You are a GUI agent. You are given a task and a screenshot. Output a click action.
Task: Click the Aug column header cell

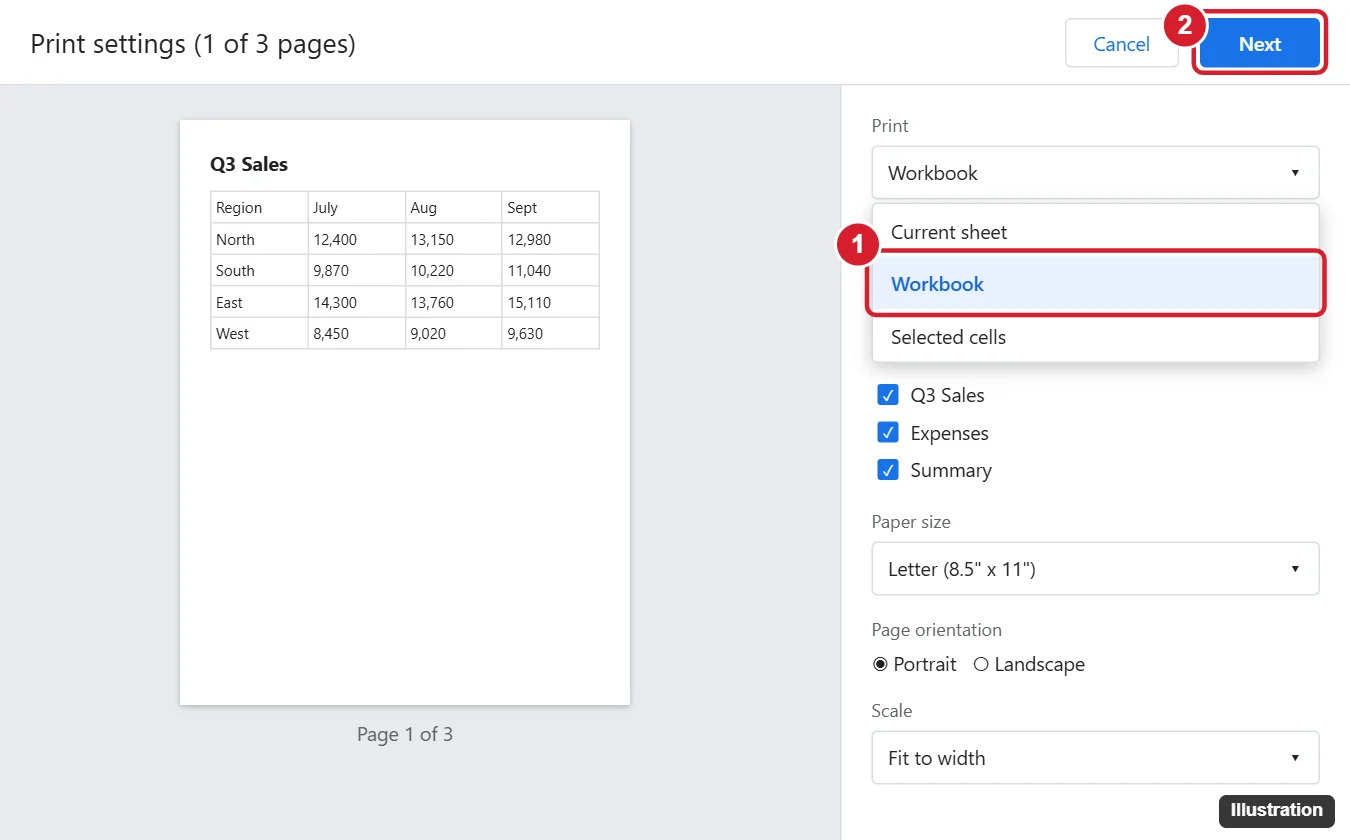point(453,208)
